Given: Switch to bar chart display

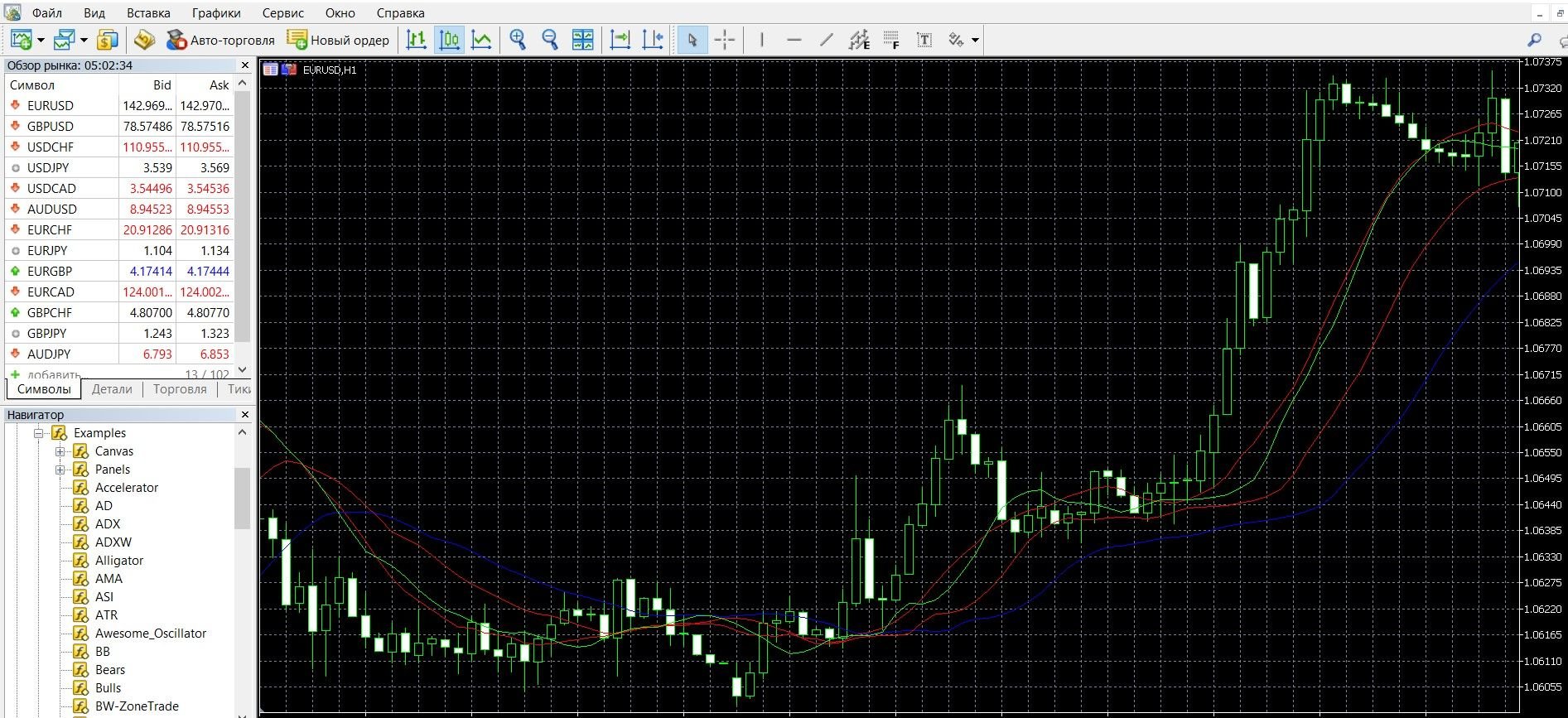Looking at the screenshot, I should (x=417, y=40).
